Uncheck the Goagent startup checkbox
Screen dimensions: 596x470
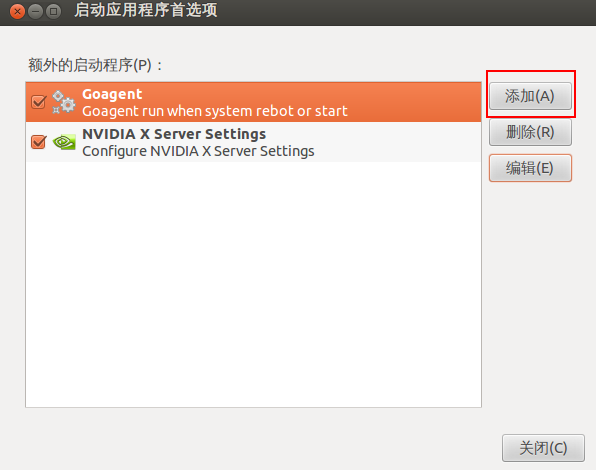pos(38,102)
